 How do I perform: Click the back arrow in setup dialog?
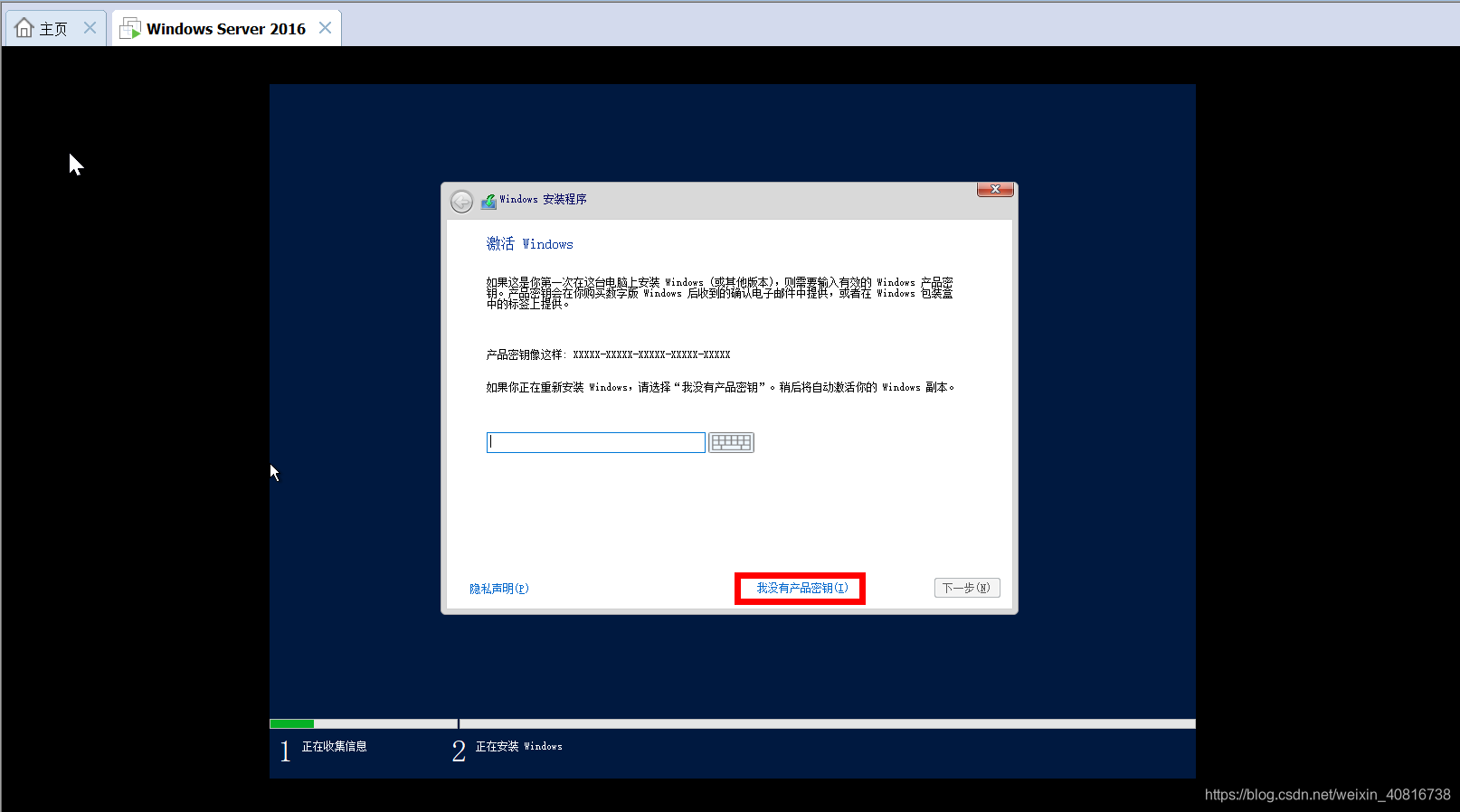(x=461, y=201)
